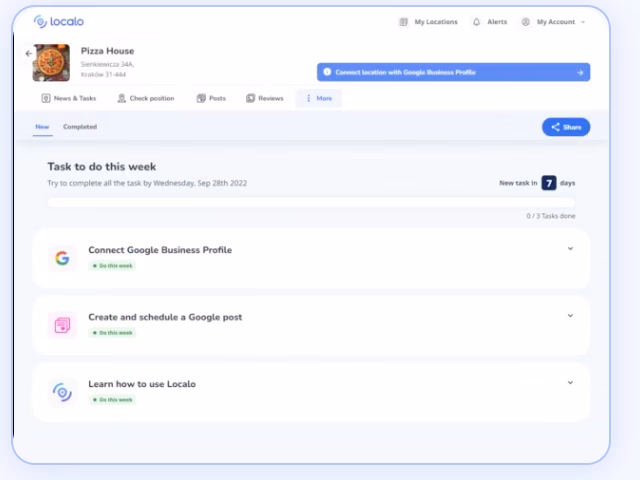Open Create and schedule a Google post title
The height and width of the screenshot is (480, 640).
tap(165, 317)
